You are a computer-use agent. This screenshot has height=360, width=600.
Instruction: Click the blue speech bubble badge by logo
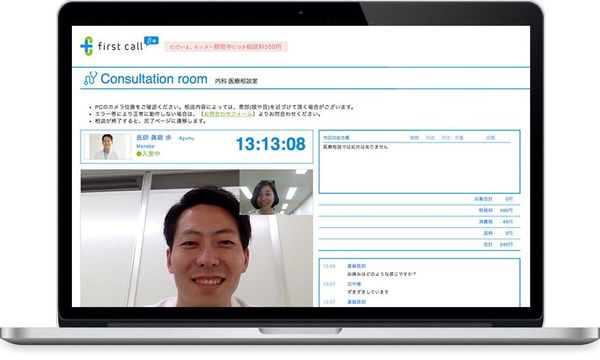pos(151,41)
